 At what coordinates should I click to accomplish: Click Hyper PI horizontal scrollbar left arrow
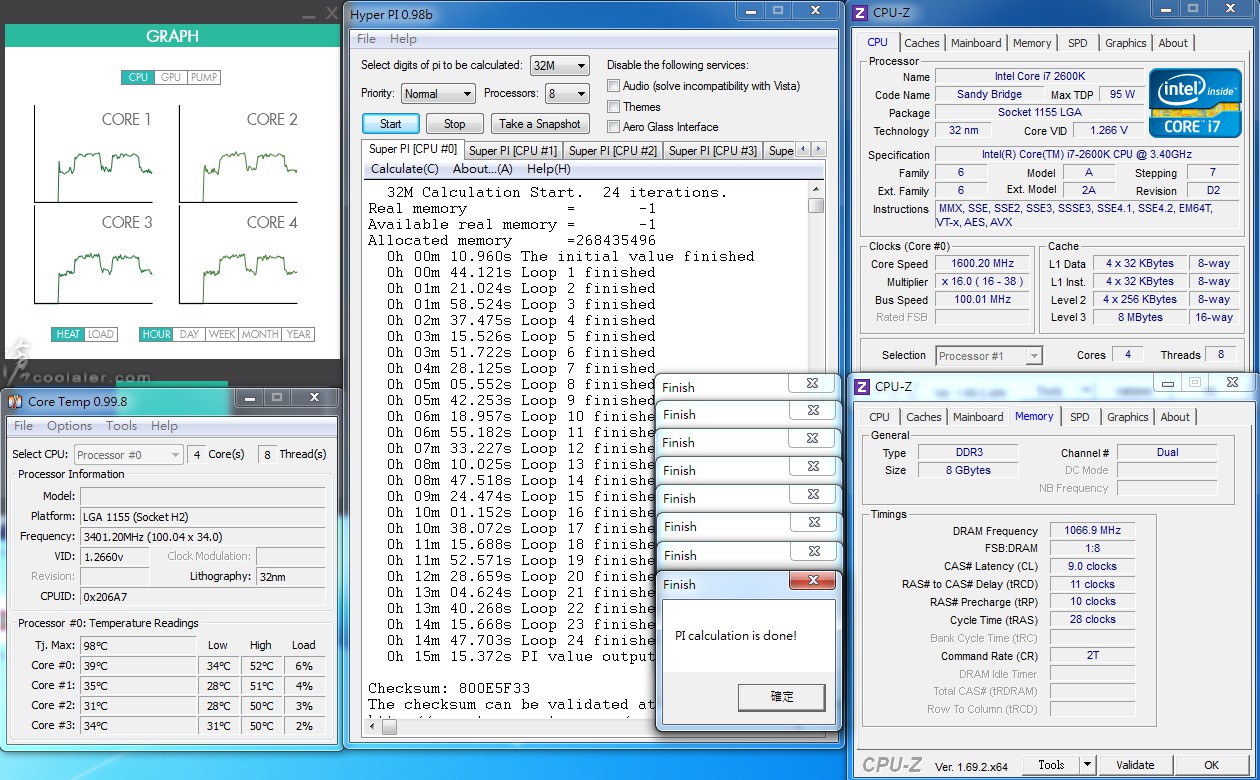pyautogui.click(x=374, y=727)
